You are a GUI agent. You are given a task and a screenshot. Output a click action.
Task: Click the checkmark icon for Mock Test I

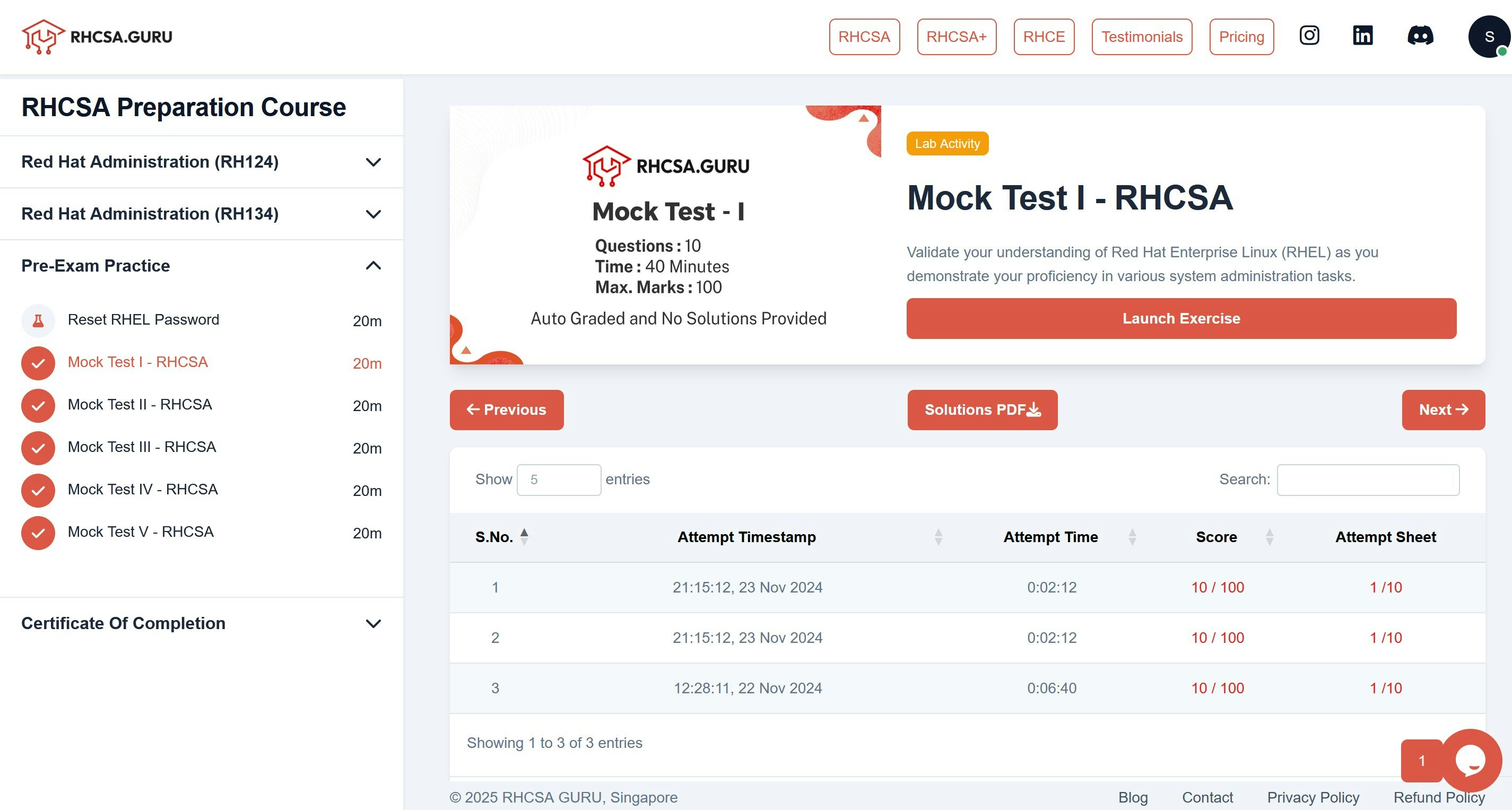(38, 363)
